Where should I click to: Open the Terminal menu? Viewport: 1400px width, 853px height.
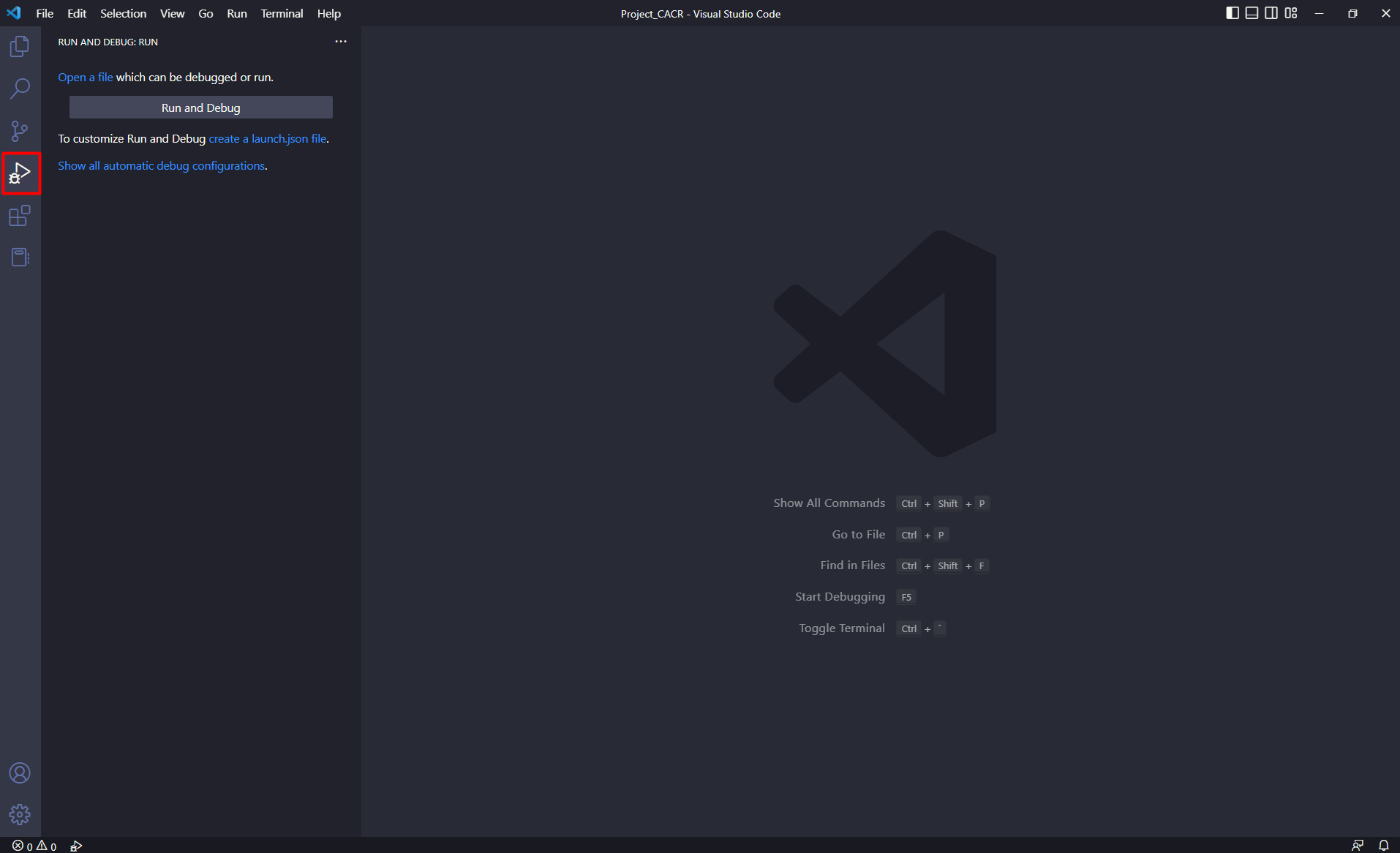point(282,13)
